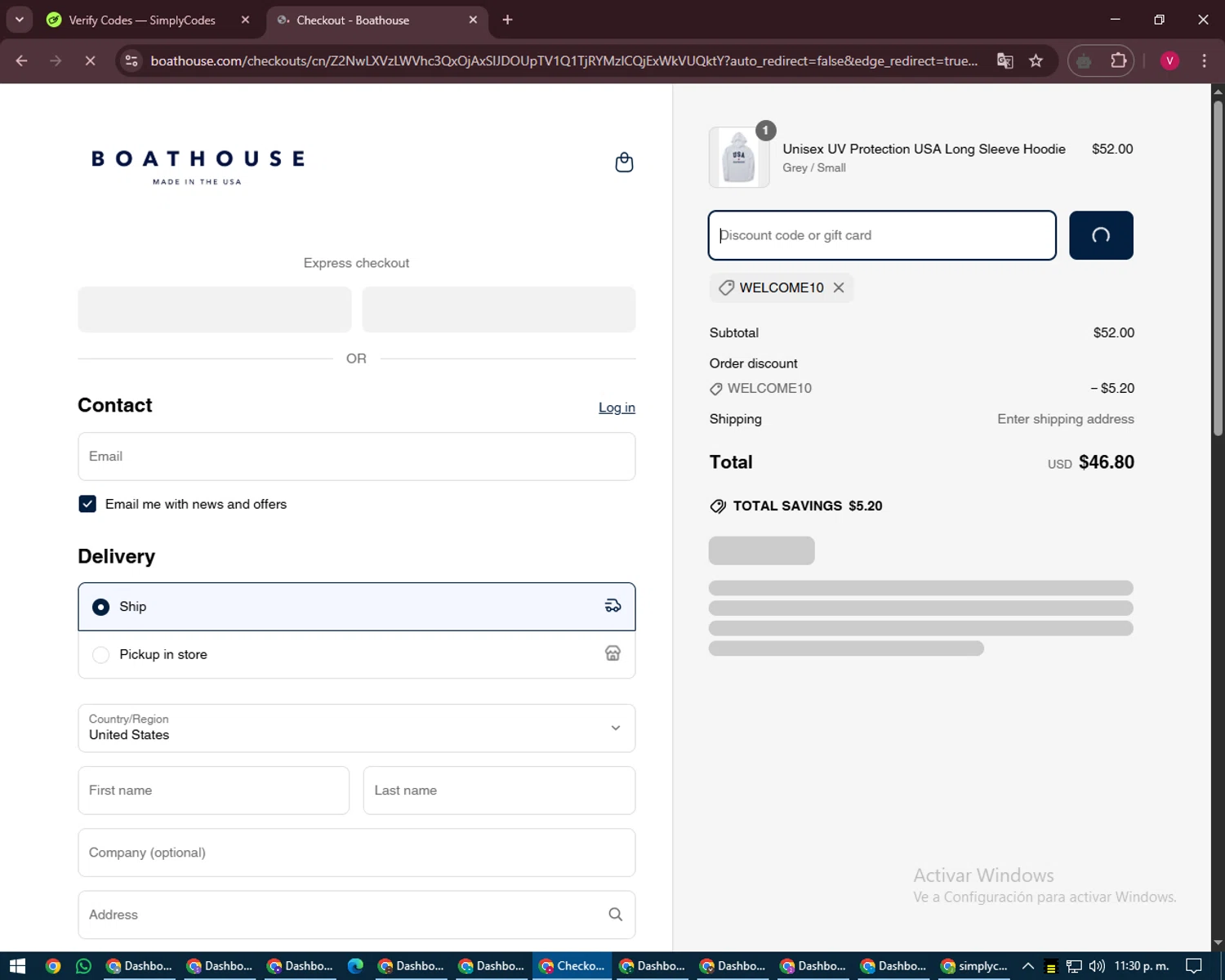Viewport: 1225px width, 980px height.
Task: Remove the WELCOME10 discount tag
Action: [839, 287]
